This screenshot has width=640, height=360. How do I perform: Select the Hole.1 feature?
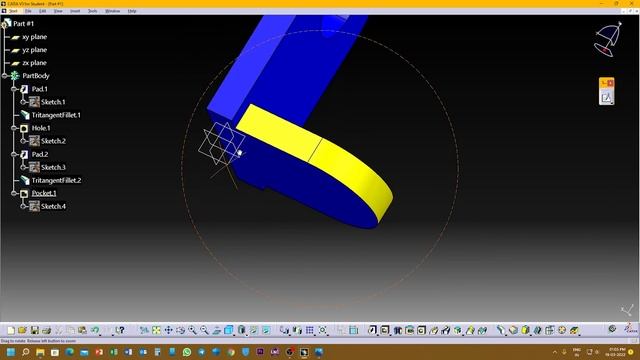coord(41,128)
